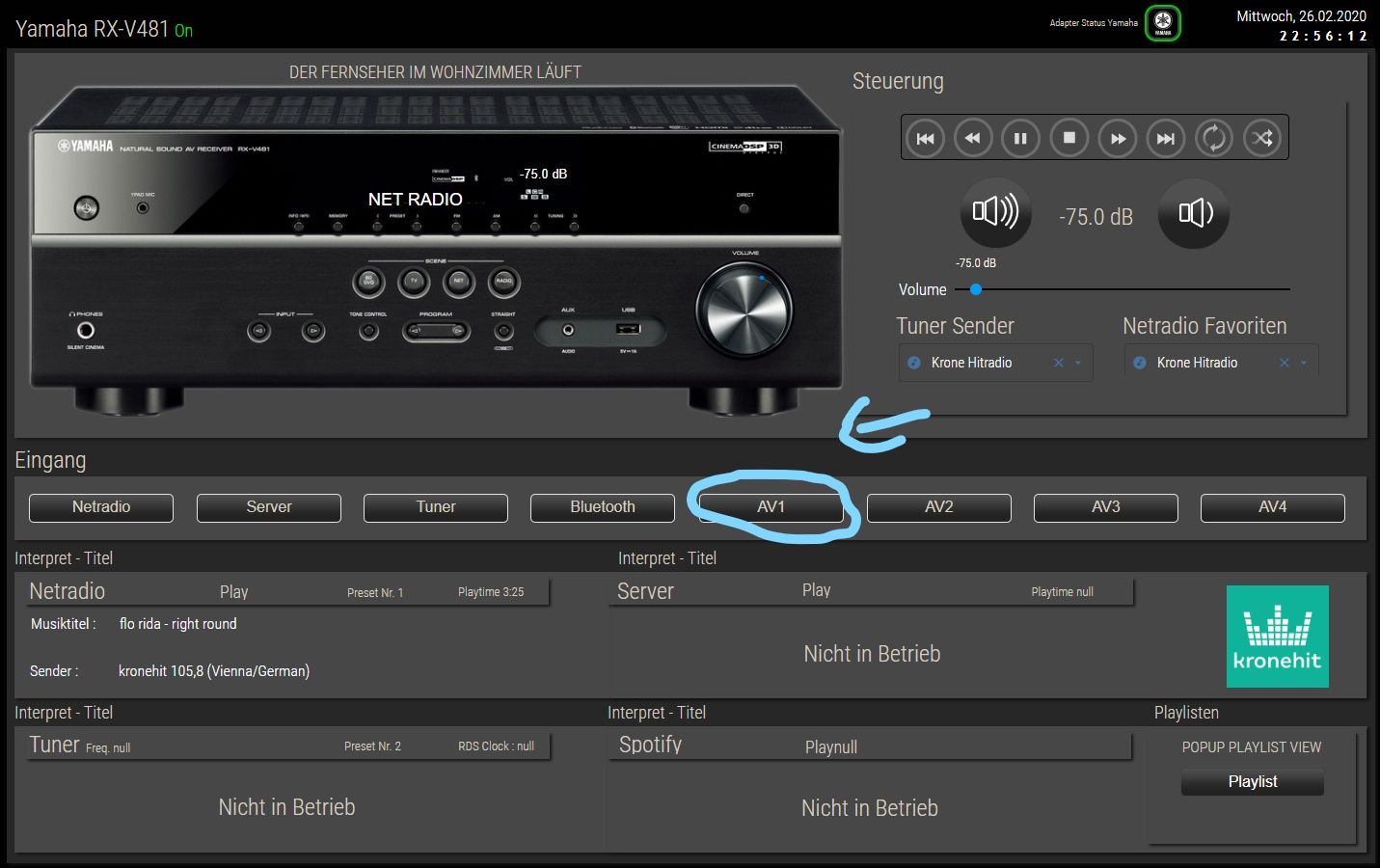Fast forward playback in Steuerung
Viewport: 1380px width, 868px height.
coord(1118,138)
